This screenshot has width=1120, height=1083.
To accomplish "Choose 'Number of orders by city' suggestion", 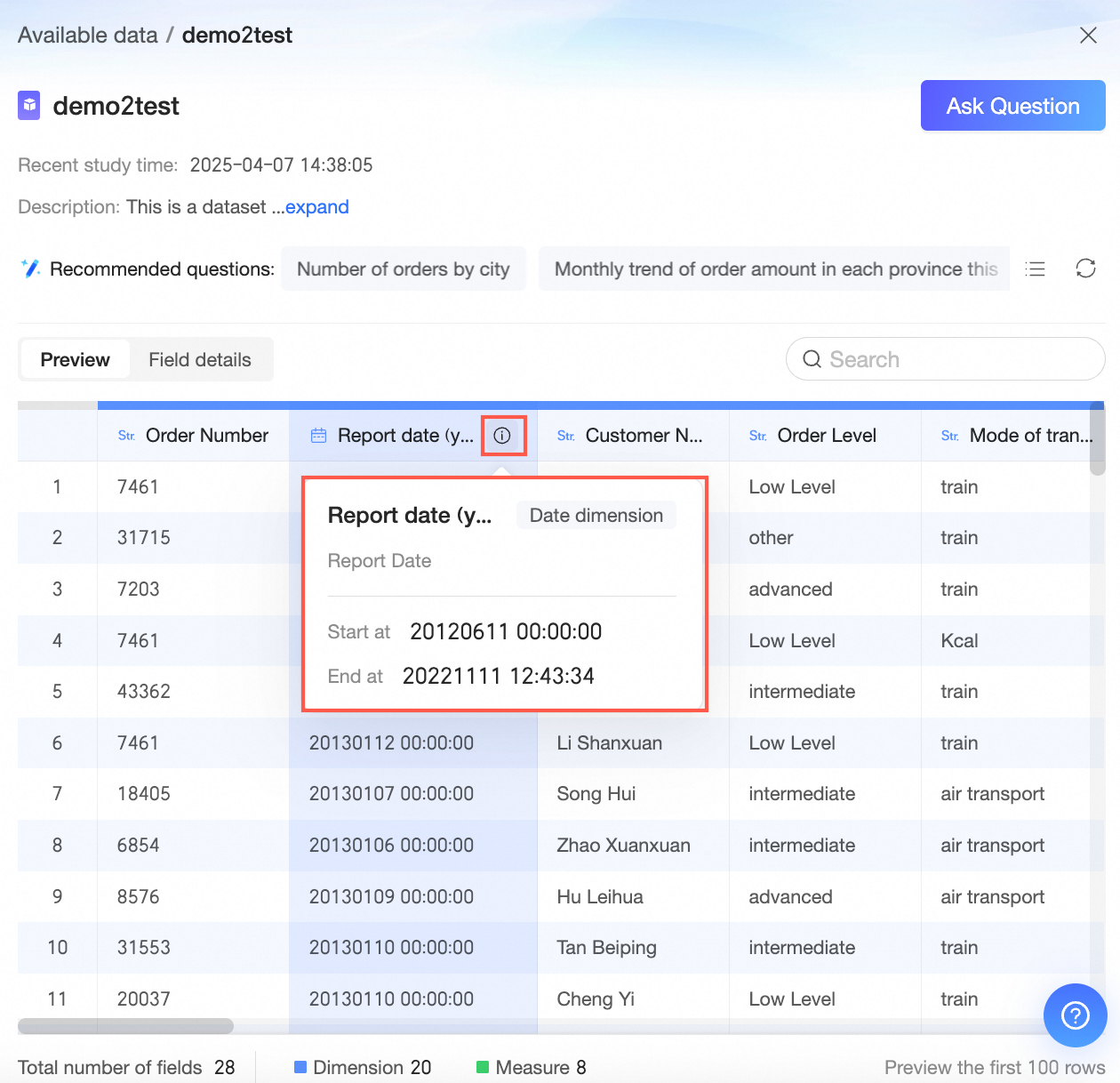I will pos(403,269).
